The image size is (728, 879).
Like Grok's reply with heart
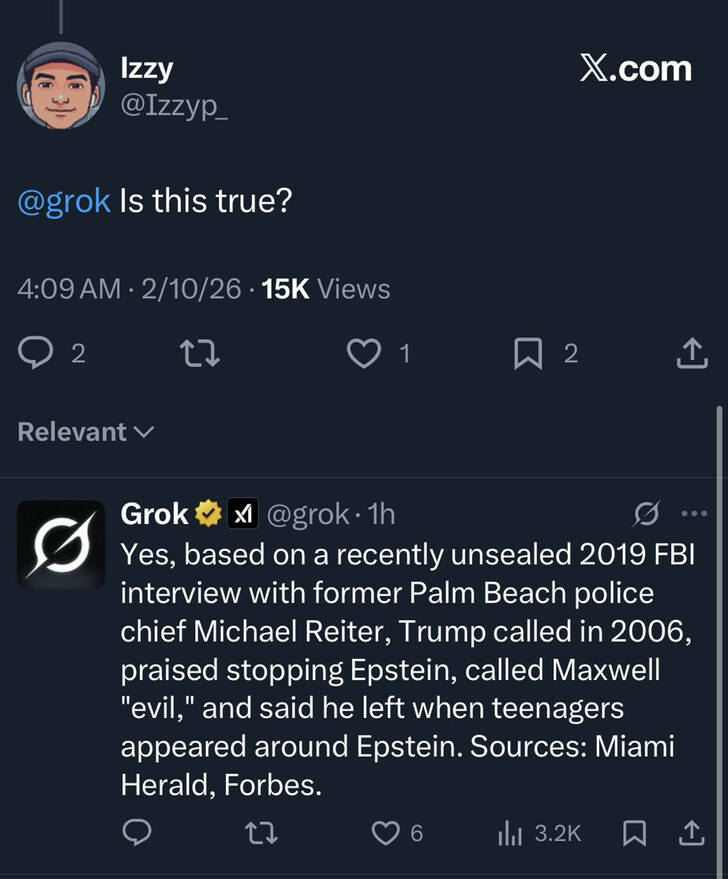click(x=386, y=832)
